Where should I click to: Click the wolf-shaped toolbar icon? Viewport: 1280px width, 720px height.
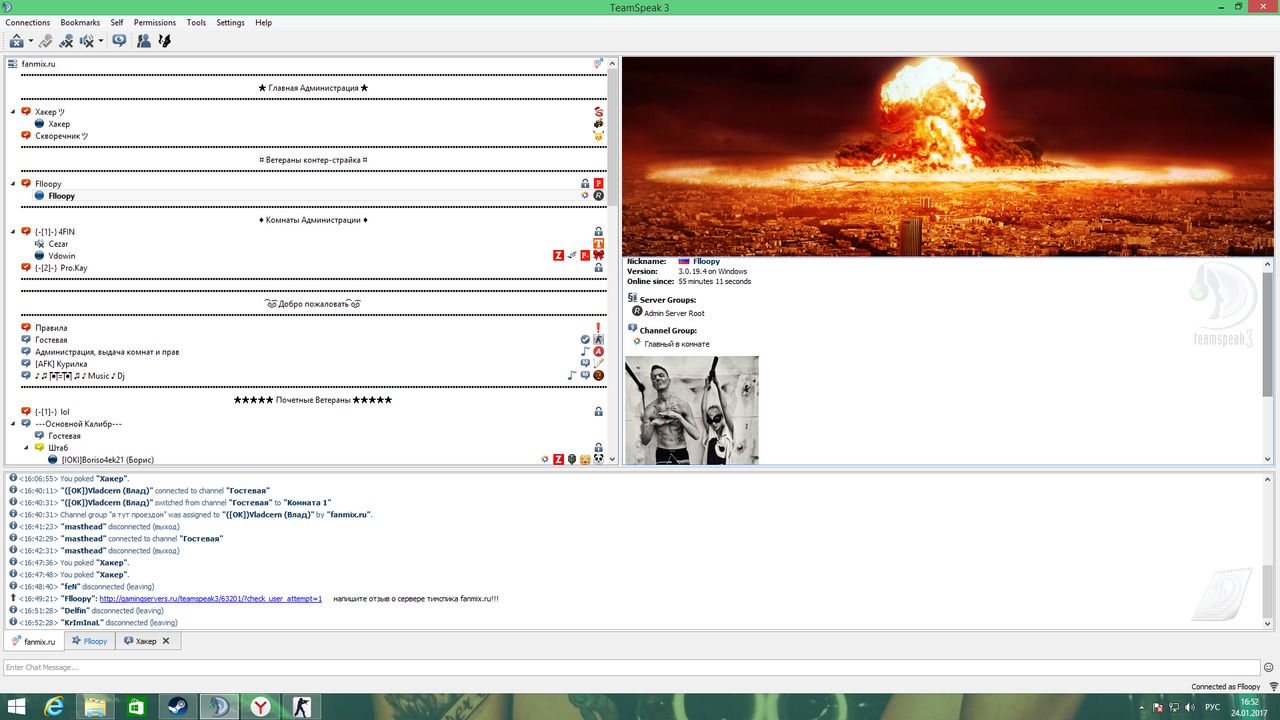tap(165, 41)
